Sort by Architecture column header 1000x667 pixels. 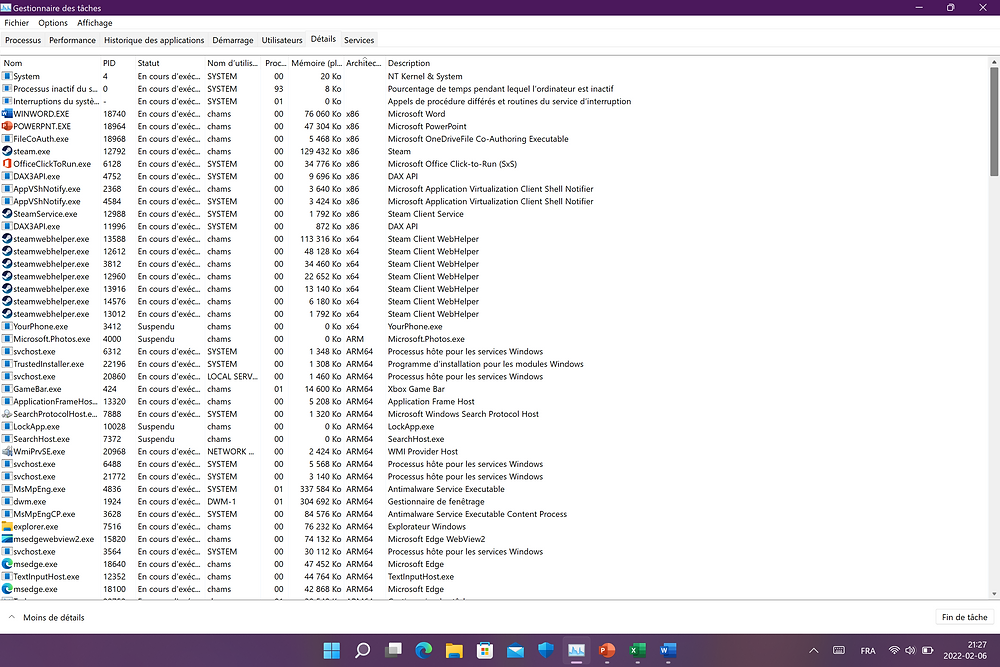pos(364,63)
